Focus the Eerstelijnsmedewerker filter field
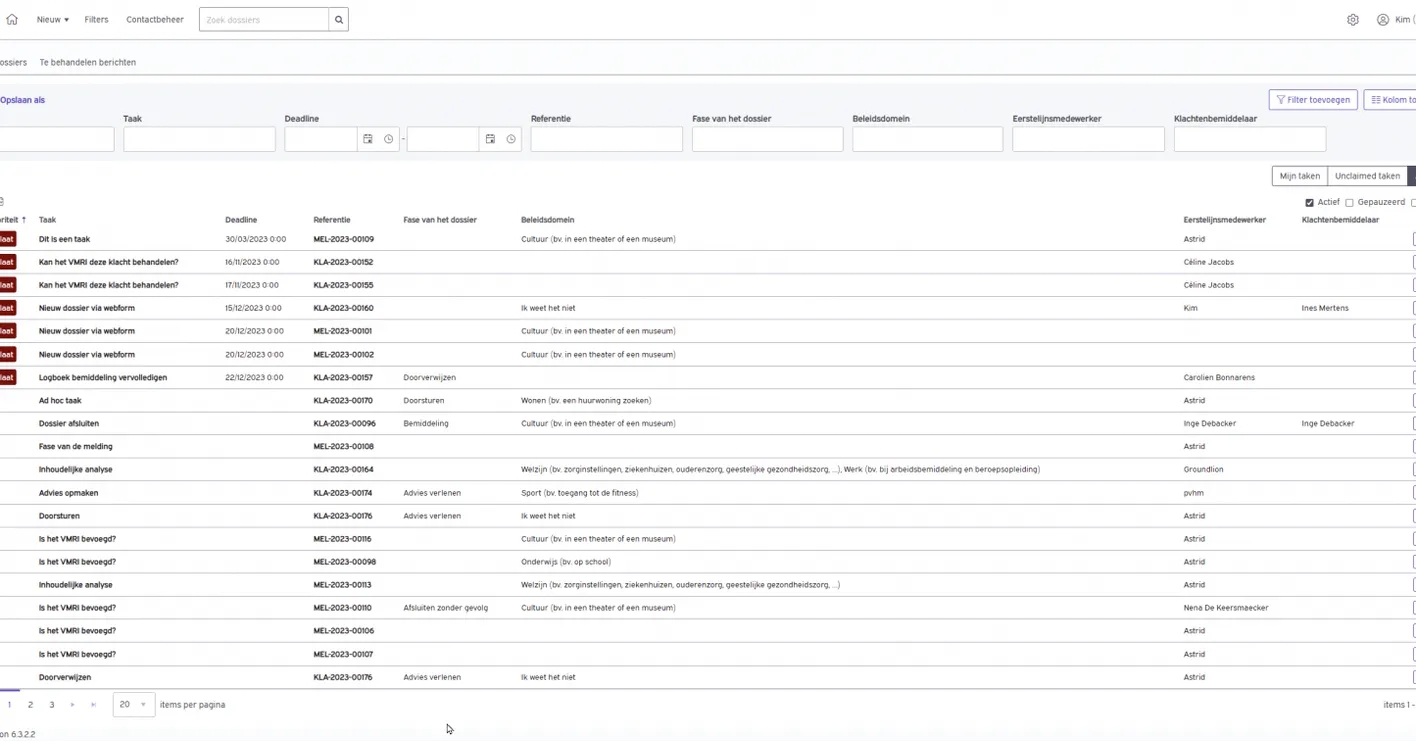The image size is (1416, 741). (1088, 139)
